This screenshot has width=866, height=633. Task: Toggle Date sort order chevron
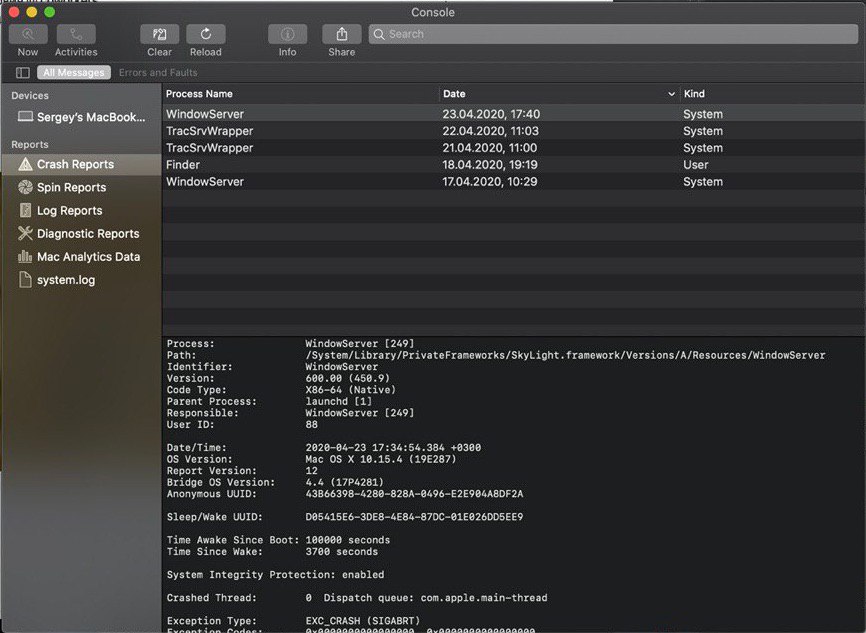pyautogui.click(x=671, y=94)
